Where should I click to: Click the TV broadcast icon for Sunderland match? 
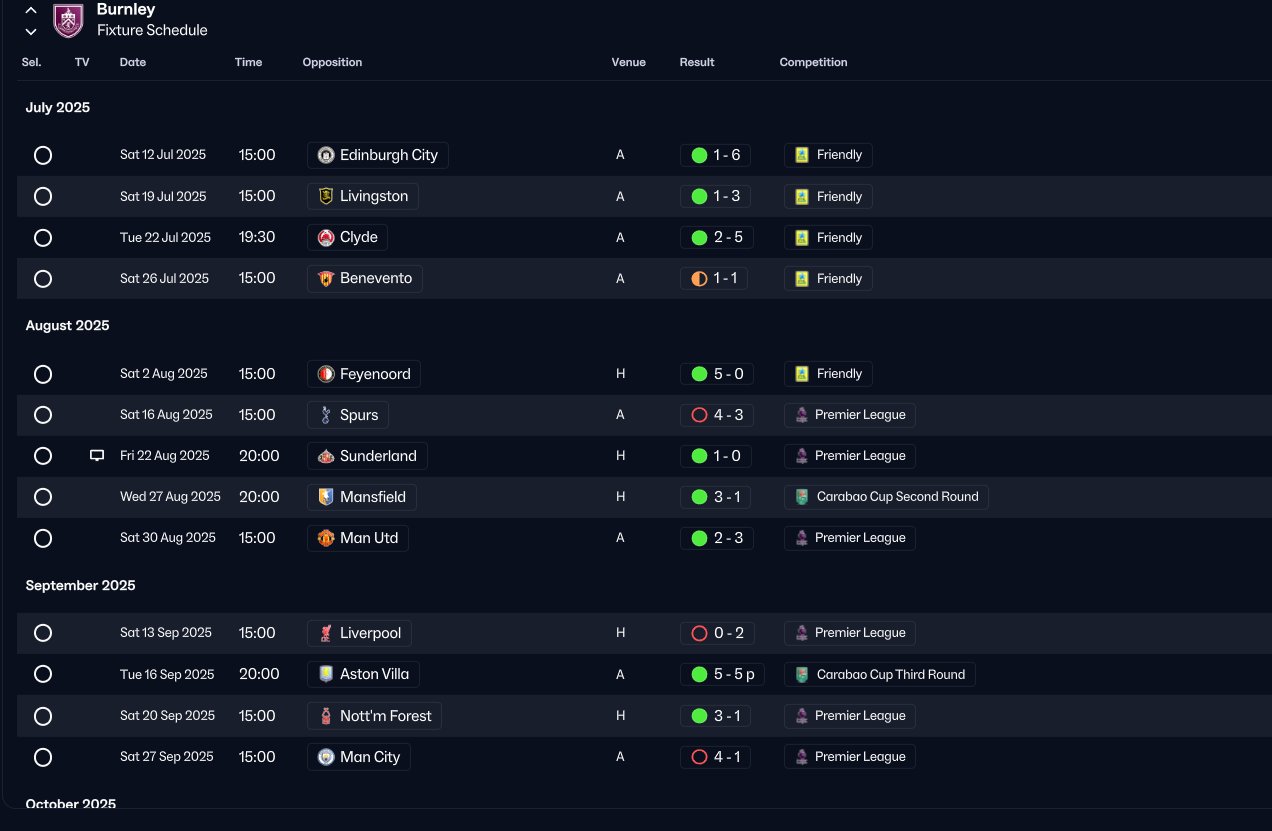(97, 456)
